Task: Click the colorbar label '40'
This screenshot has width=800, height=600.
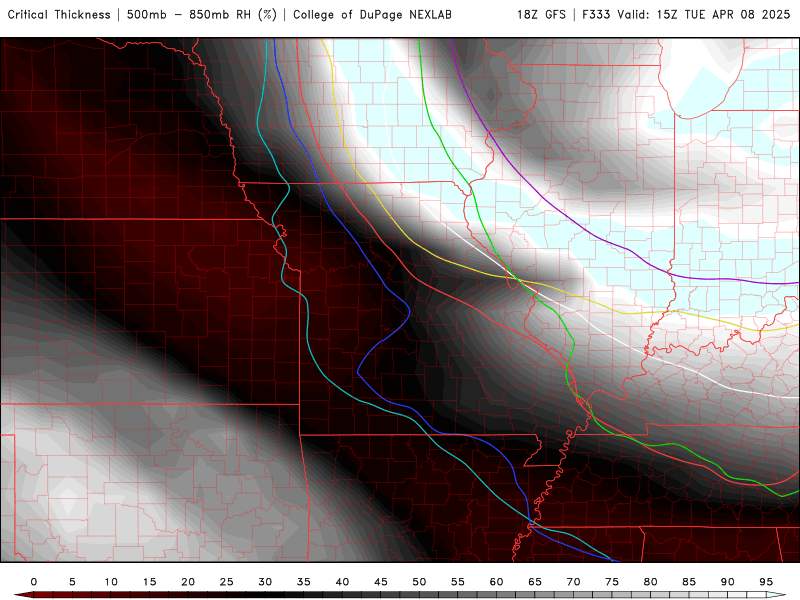Action: pos(342,582)
